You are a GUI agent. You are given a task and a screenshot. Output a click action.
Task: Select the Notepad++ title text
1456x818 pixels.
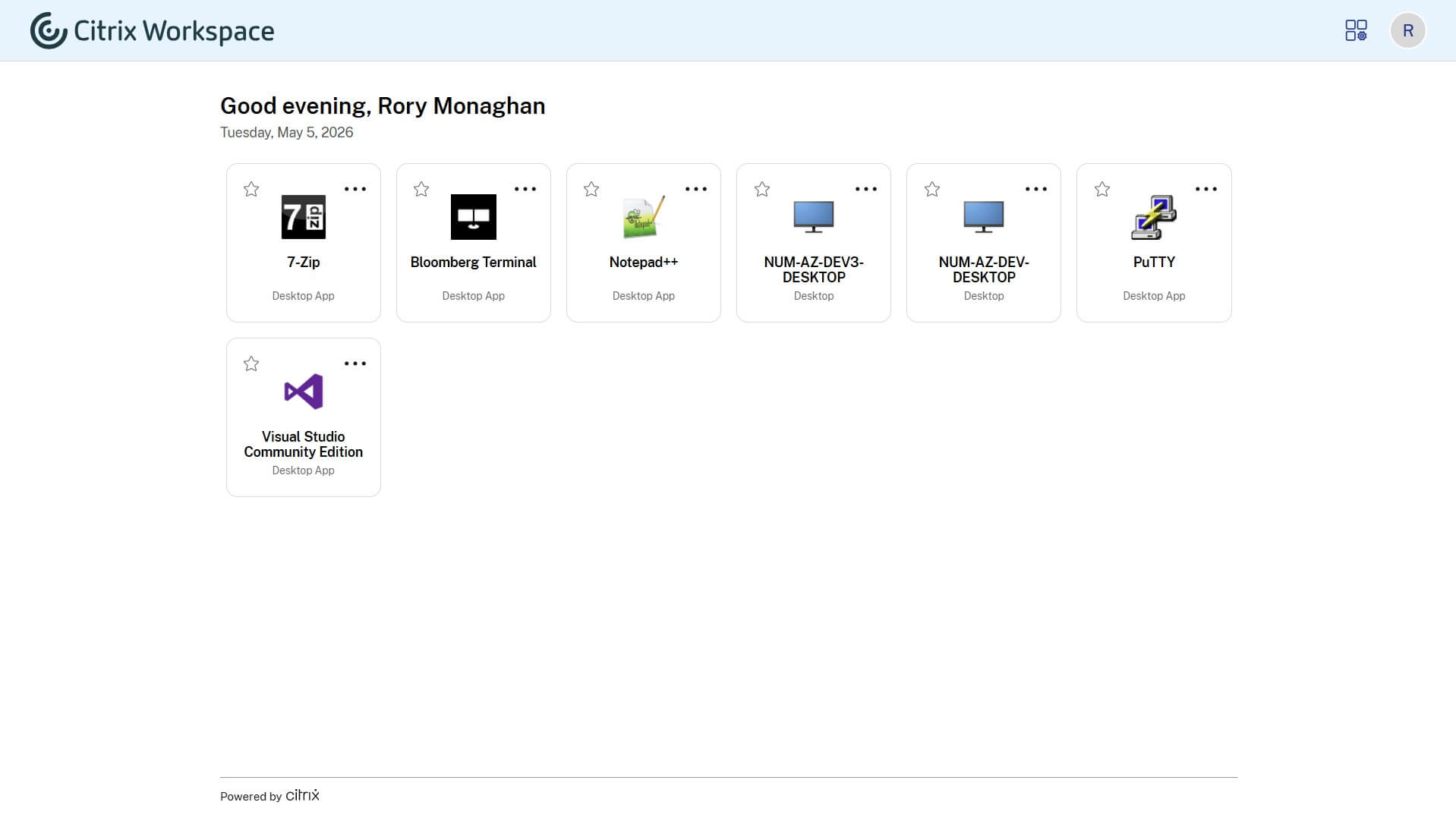(x=643, y=262)
